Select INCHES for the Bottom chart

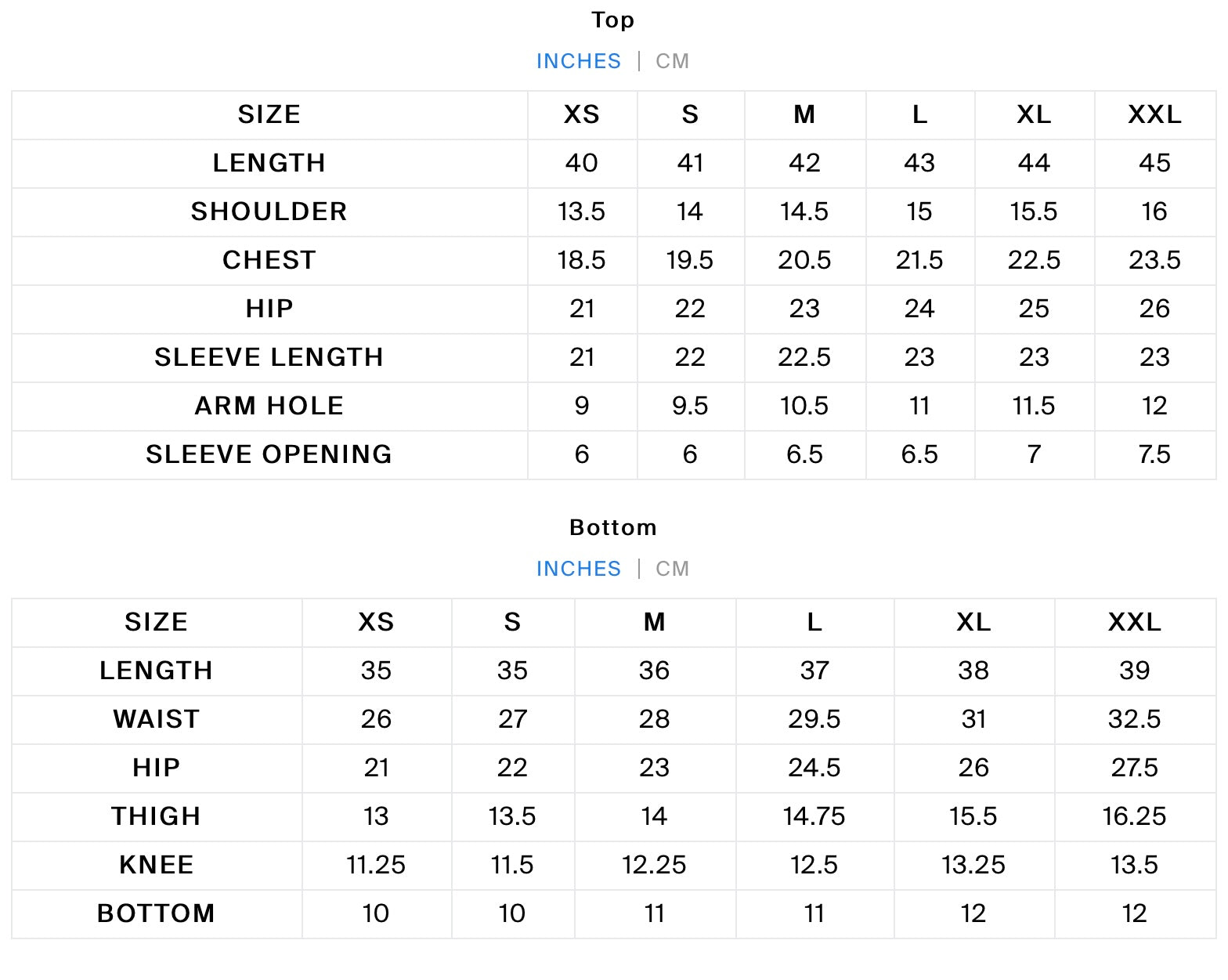[578, 569]
